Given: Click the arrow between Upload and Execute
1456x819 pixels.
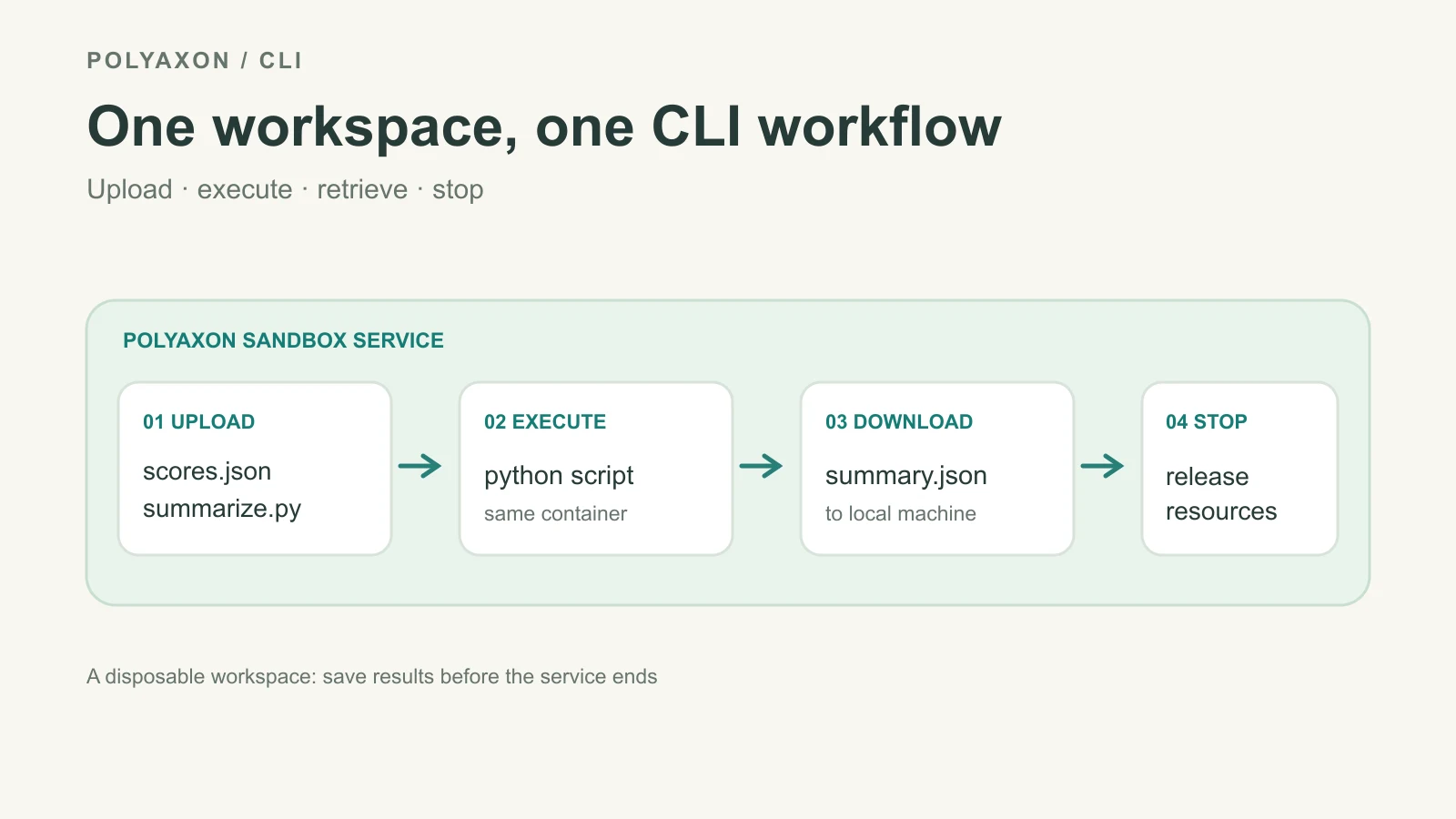Looking at the screenshot, I should [x=420, y=467].
